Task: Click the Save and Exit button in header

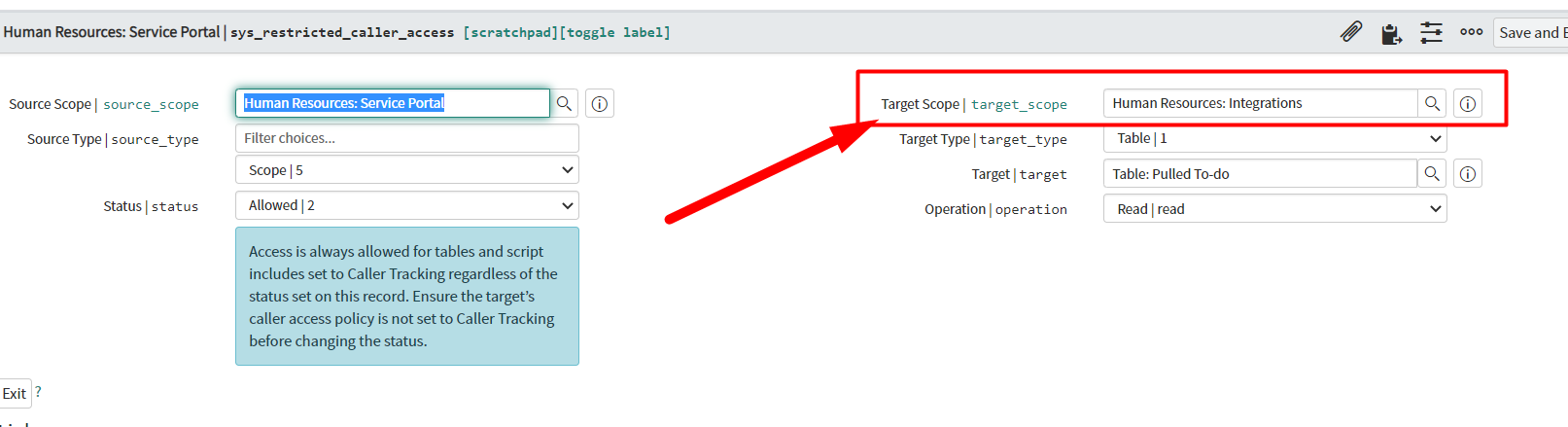Action: point(1531,32)
